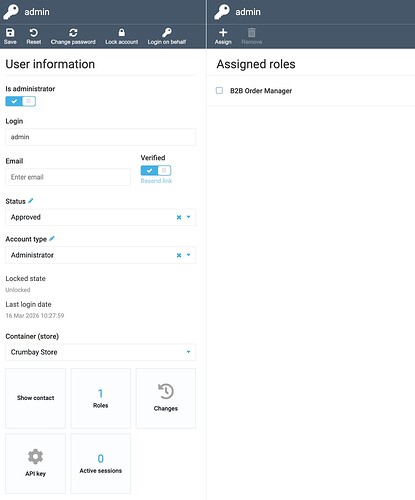
Task: Click the Assign plus icon
Action: pyautogui.click(x=223, y=32)
